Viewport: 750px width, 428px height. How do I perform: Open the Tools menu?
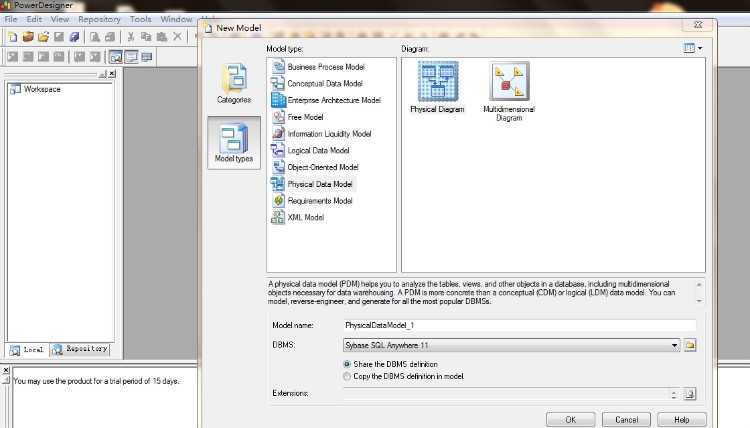pos(141,19)
